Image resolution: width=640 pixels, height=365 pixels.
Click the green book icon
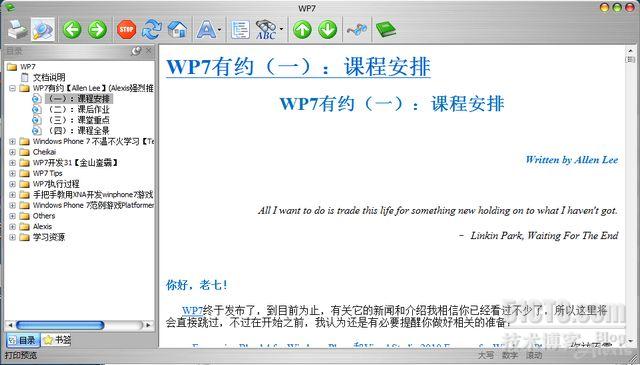pyautogui.click(x=385, y=30)
